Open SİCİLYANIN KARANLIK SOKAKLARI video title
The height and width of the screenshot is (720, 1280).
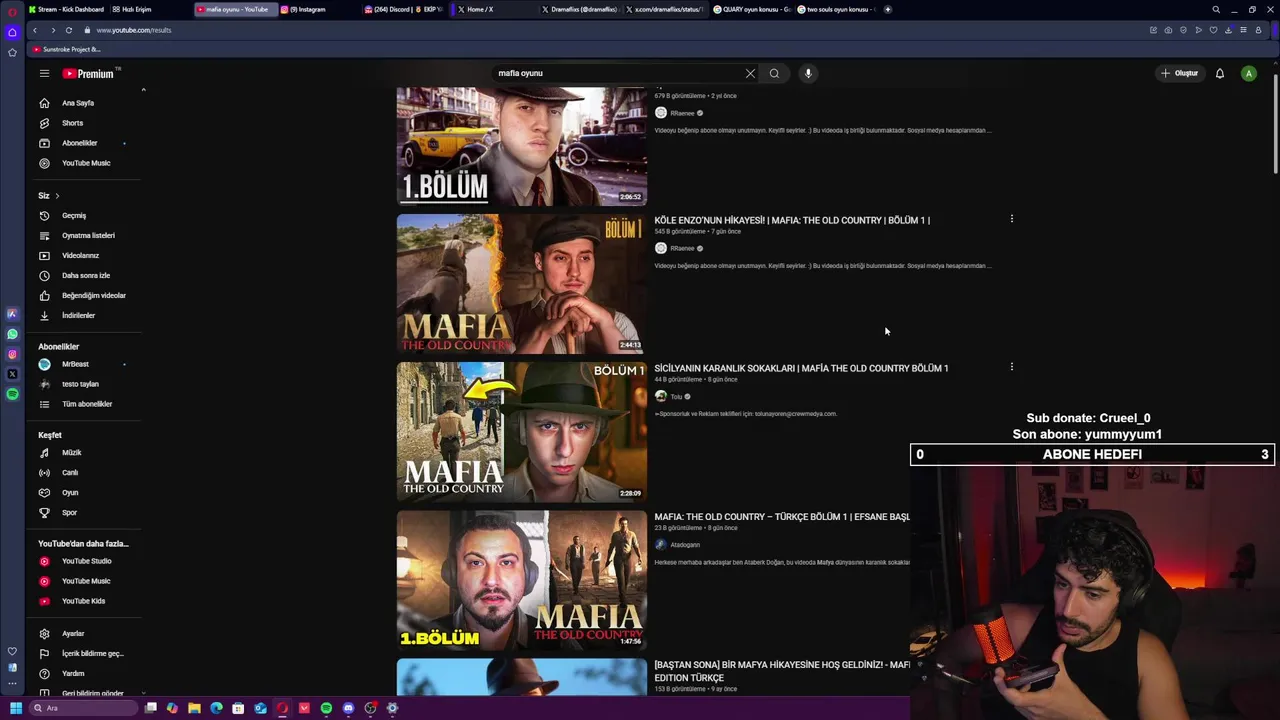point(801,368)
